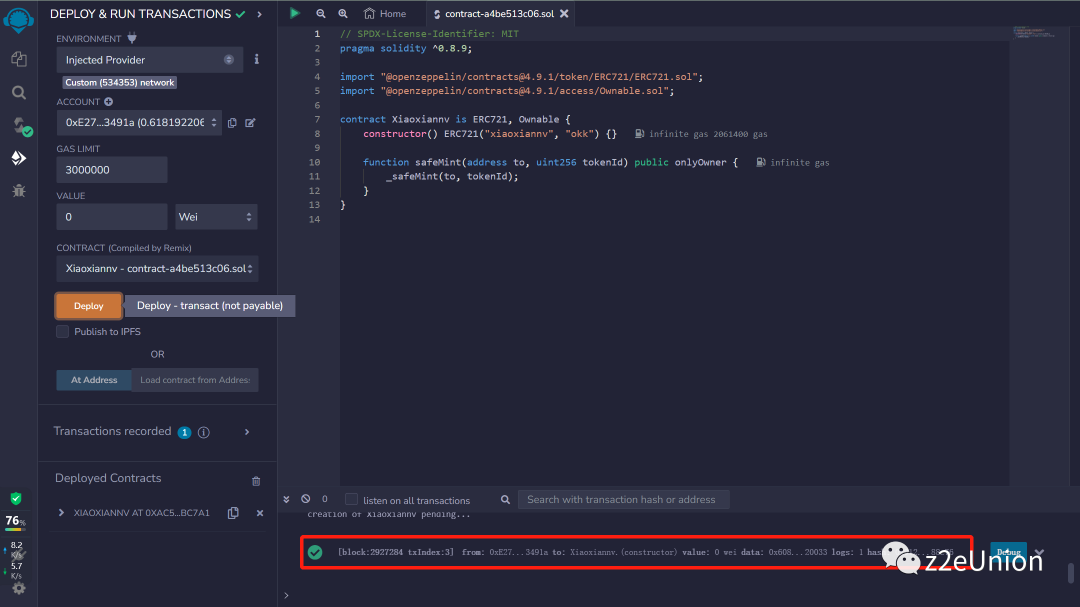Screen dimensions: 1080x607
Task: Enable the Publish to IPFS checkbox
Action: 63,332
